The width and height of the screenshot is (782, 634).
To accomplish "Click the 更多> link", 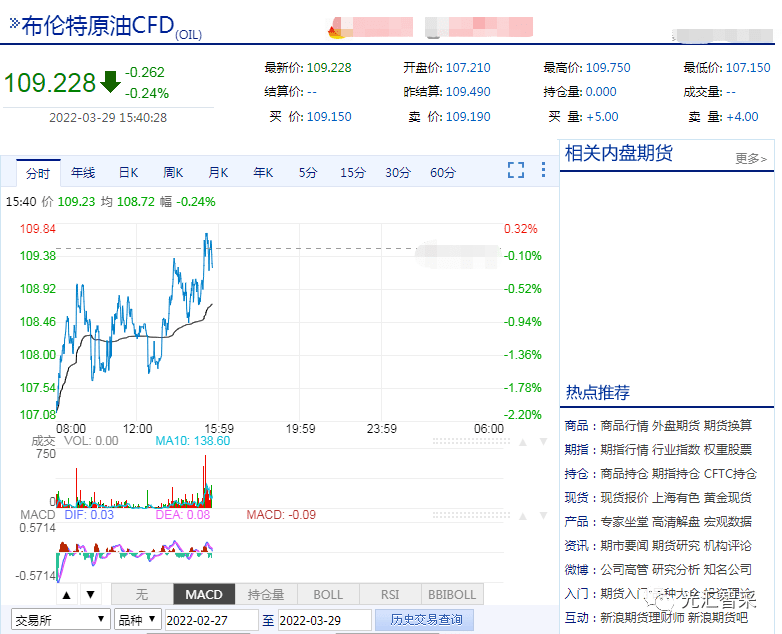I will (x=751, y=159).
